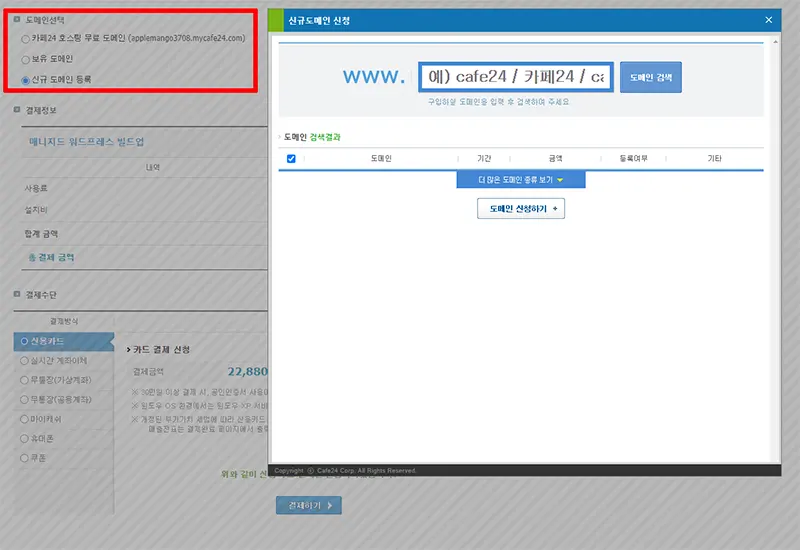The image size is (800, 550).
Task: Click 총 결제 금액 label
Action: tap(51, 258)
